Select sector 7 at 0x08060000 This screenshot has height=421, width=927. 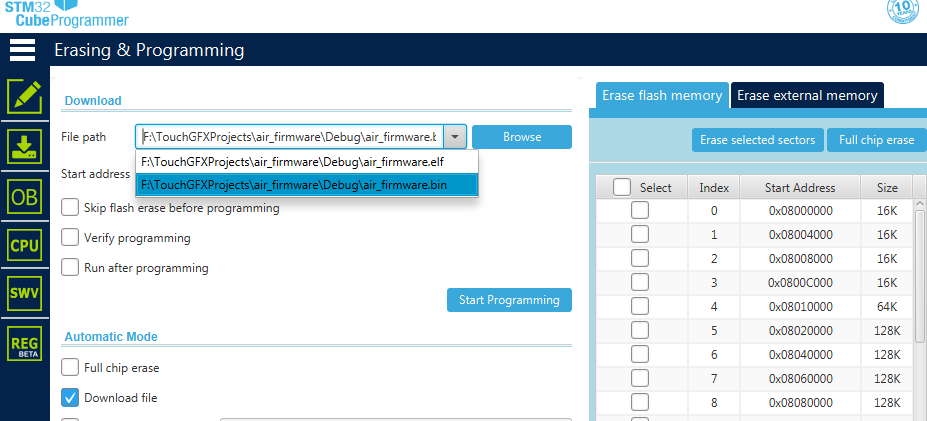point(640,378)
